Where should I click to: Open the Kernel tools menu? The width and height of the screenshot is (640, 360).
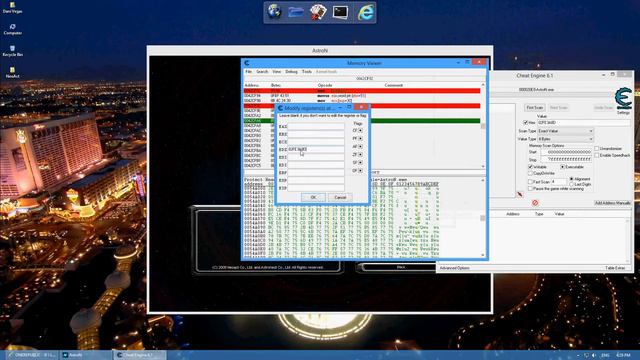coord(327,71)
